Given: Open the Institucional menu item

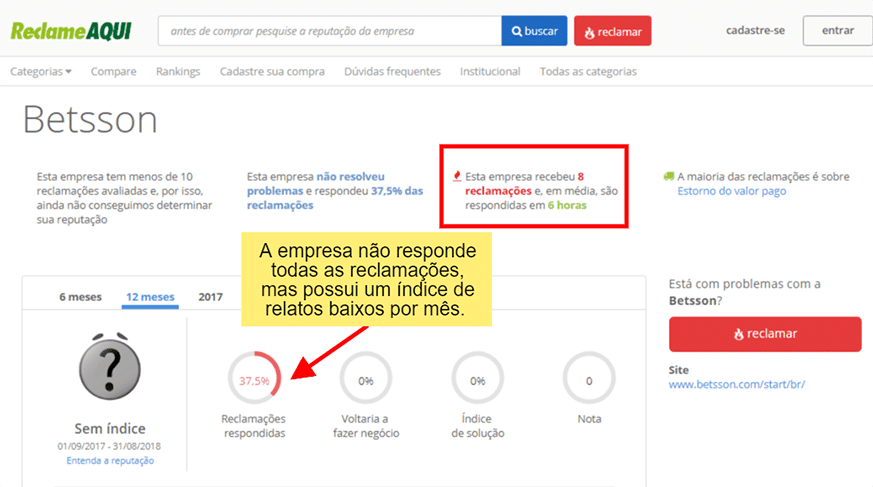Looking at the screenshot, I should click(x=490, y=71).
